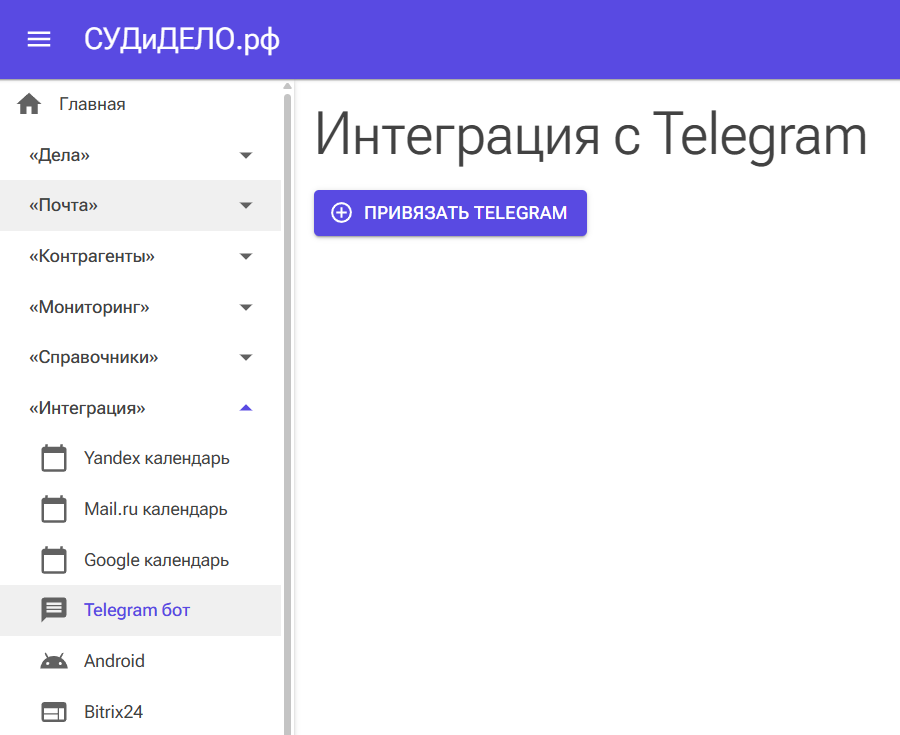
Task: Expand the «Почта» section arrow
Action: coord(246,206)
